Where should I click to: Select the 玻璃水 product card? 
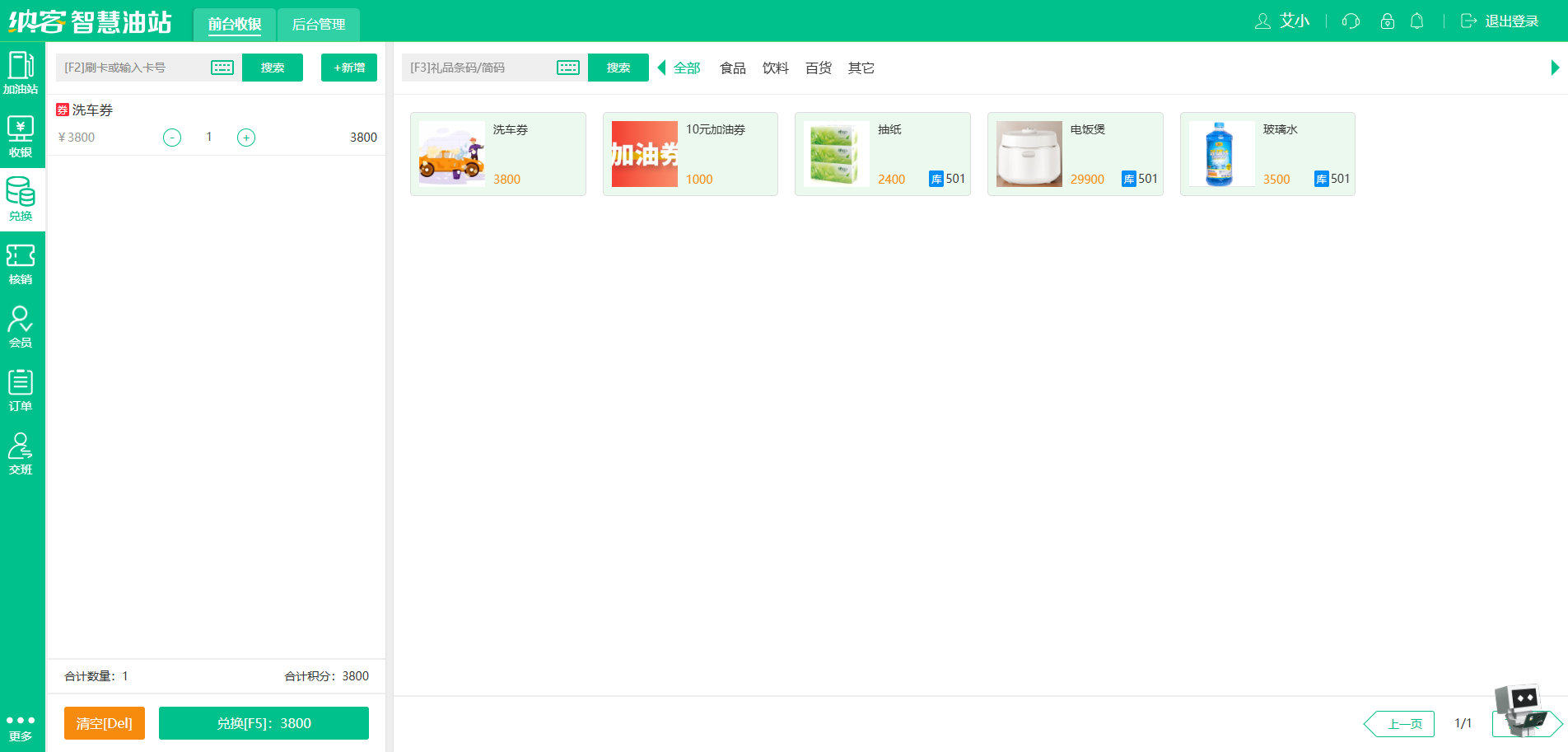pyautogui.click(x=1267, y=154)
